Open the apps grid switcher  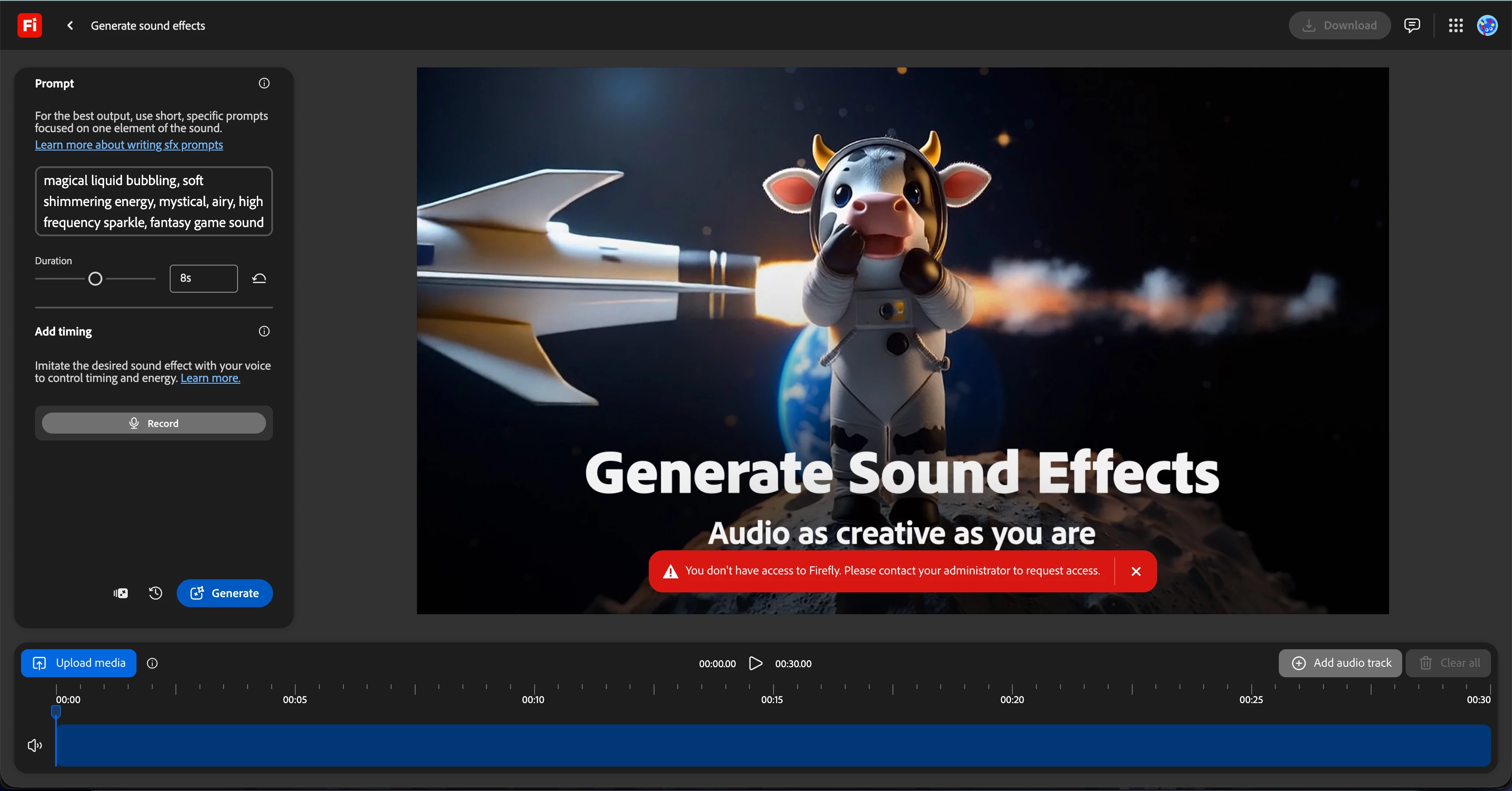coord(1456,25)
